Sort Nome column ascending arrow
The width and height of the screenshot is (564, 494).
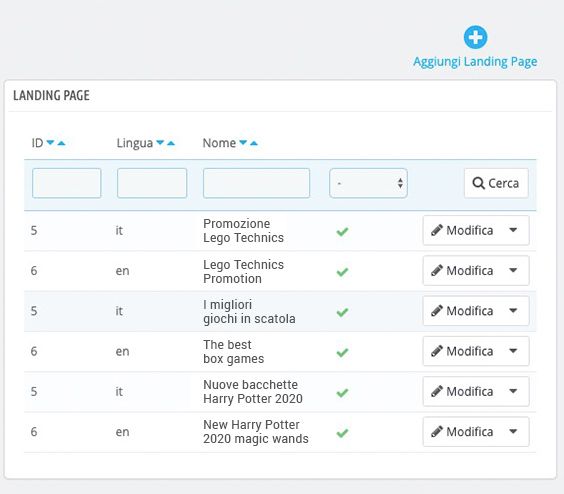tap(254, 143)
